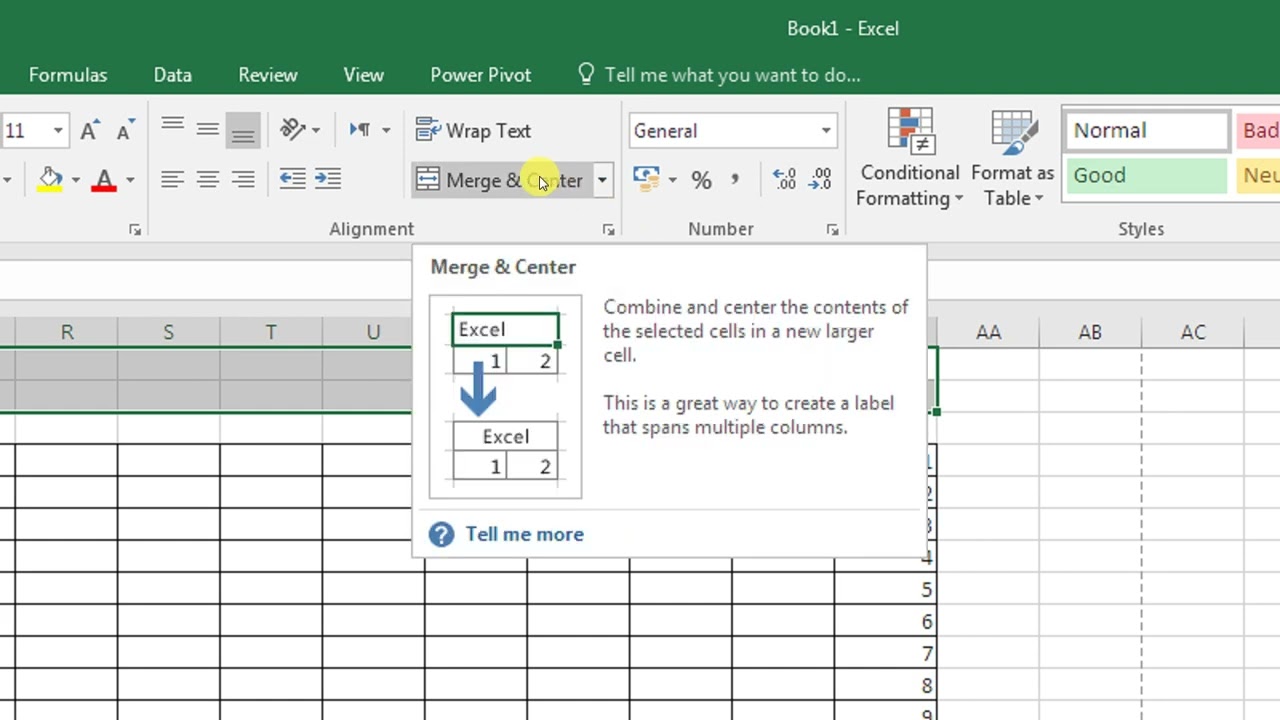Click the Increase Decimal icon
The image size is (1280, 720).
coord(784,180)
